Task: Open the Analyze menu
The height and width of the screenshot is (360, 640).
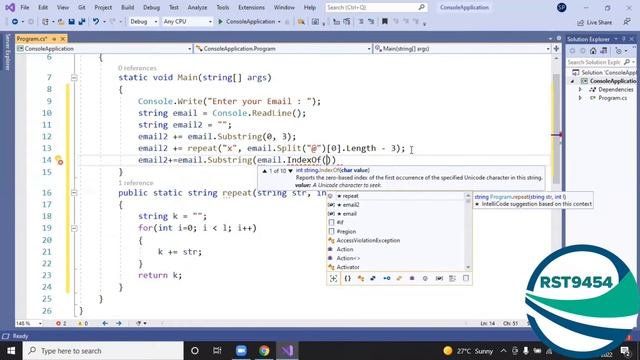Action: pos(197,7)
